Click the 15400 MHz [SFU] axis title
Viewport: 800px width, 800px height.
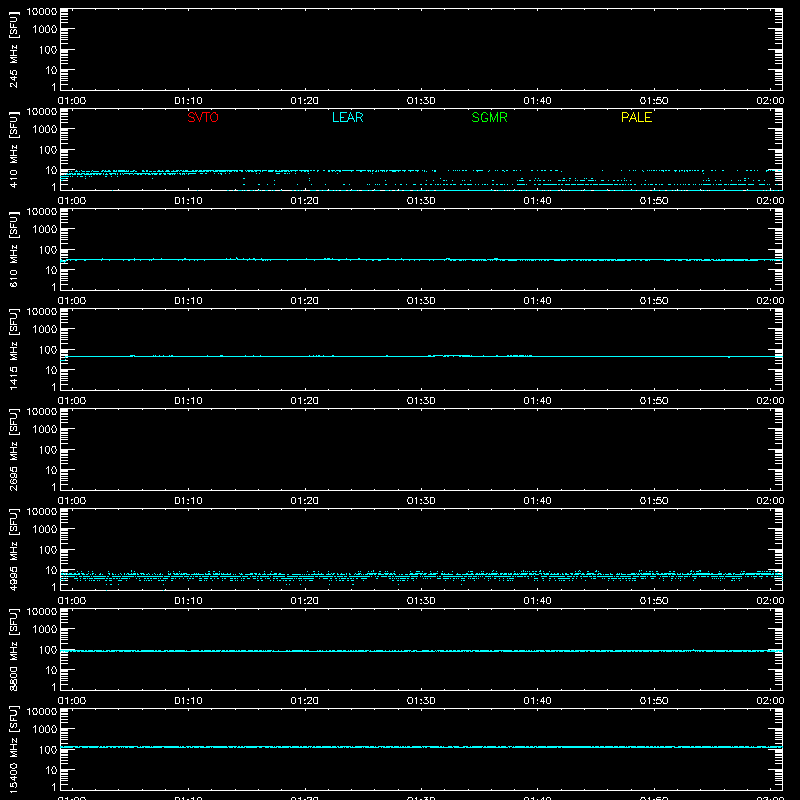tap(13, 749)
